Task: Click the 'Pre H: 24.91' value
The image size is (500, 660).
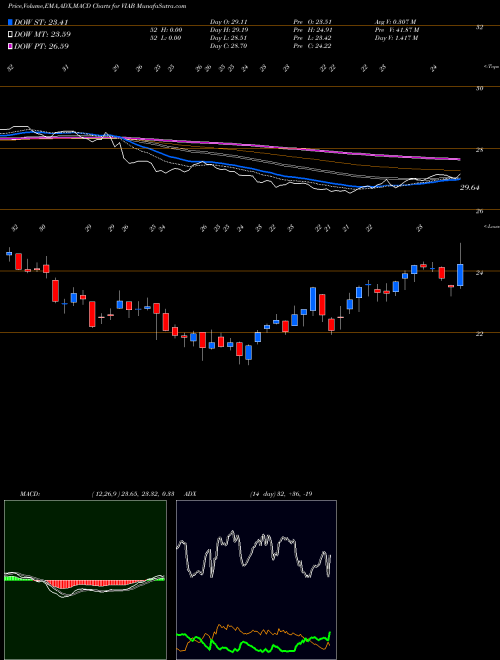Action: tap(314, 29)
